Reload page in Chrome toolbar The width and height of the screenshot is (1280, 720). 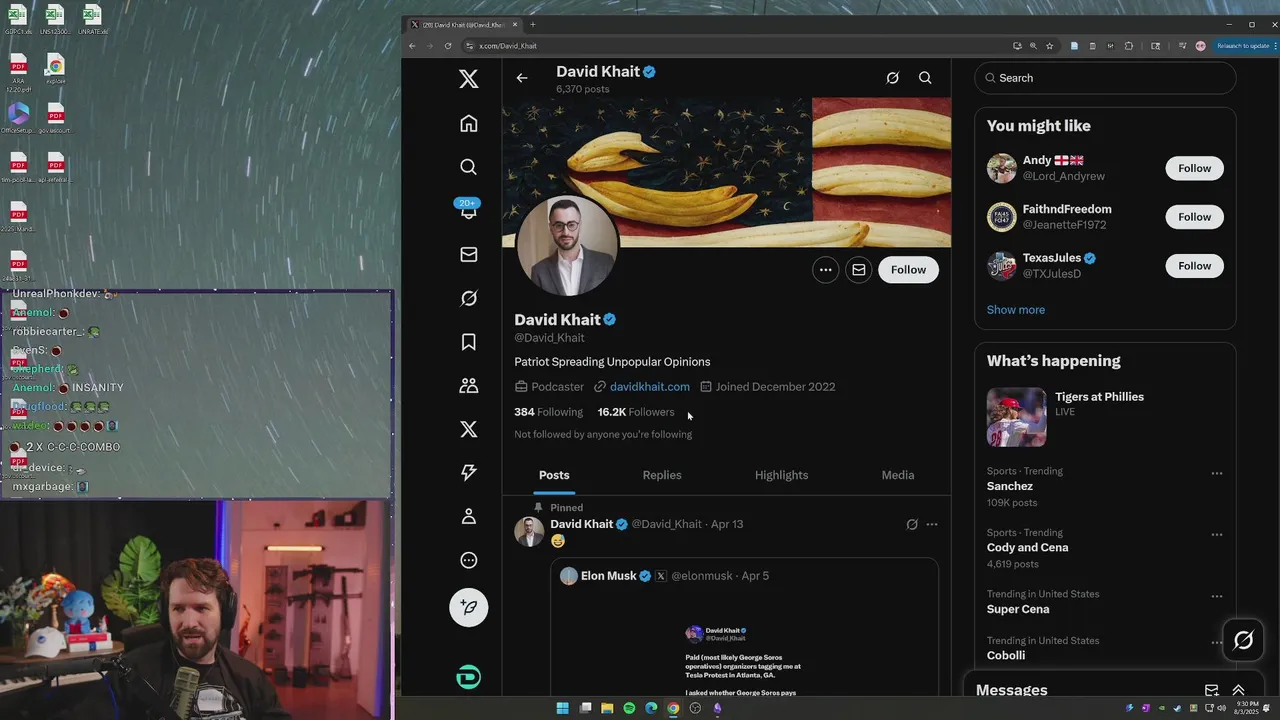[447, 46]
